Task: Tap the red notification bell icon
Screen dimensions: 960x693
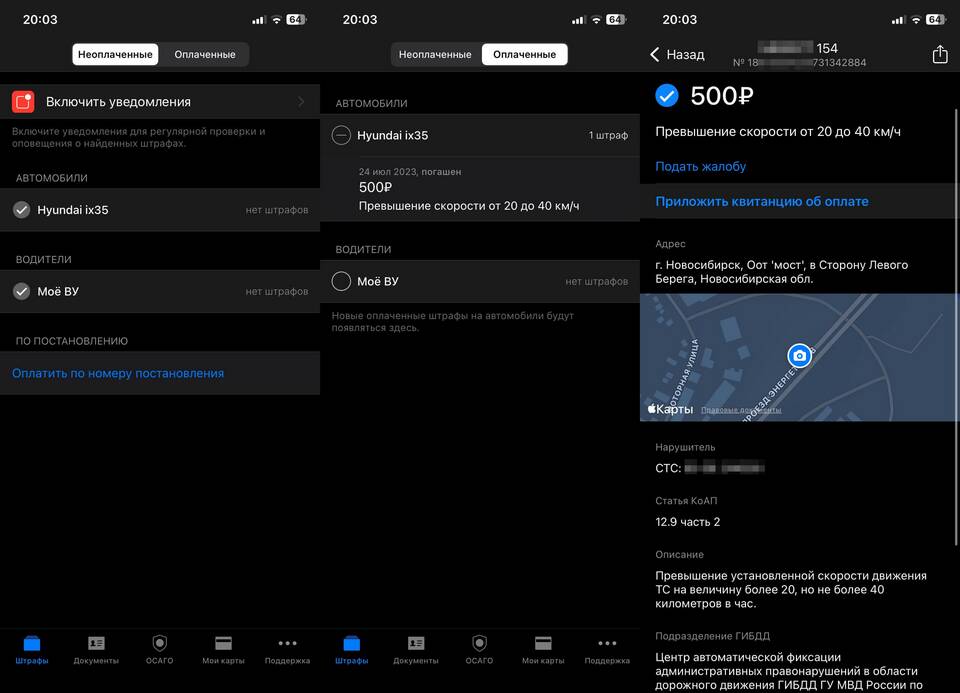Action: pyautogui.click(x=23, y=102)
